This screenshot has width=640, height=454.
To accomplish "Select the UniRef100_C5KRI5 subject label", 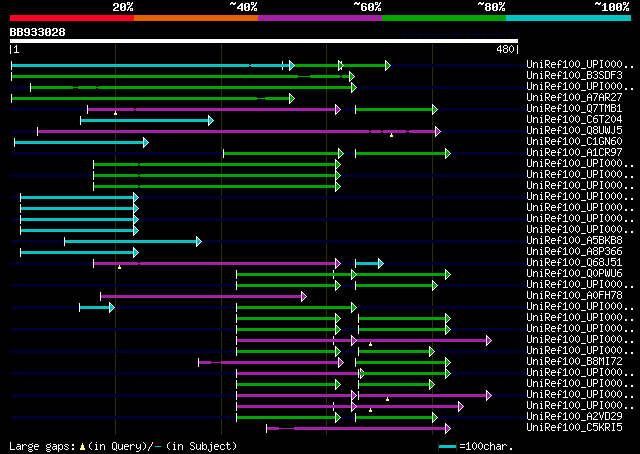I will [574, 427].
